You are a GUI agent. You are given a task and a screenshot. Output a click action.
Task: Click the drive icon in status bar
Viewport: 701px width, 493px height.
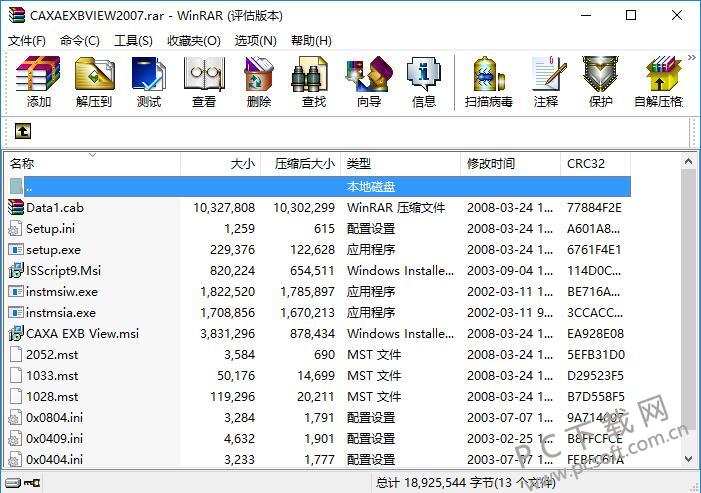(x=12, y=483)
